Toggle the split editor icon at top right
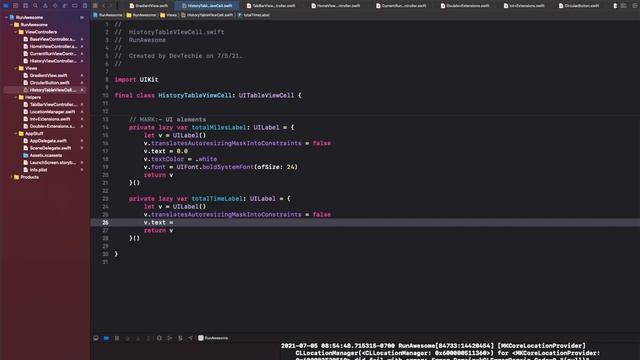The width and height of the screenshot is (640, 360). [635, 6]
